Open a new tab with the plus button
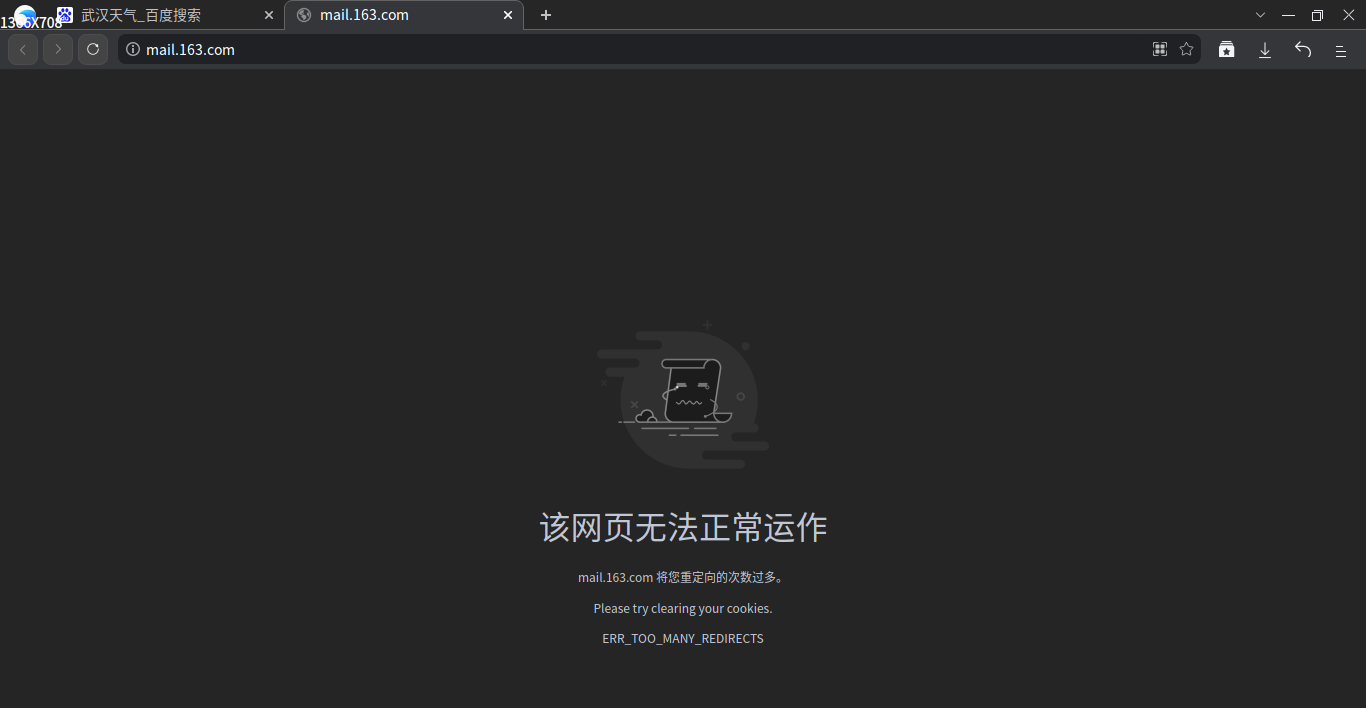 pos(545,15)
